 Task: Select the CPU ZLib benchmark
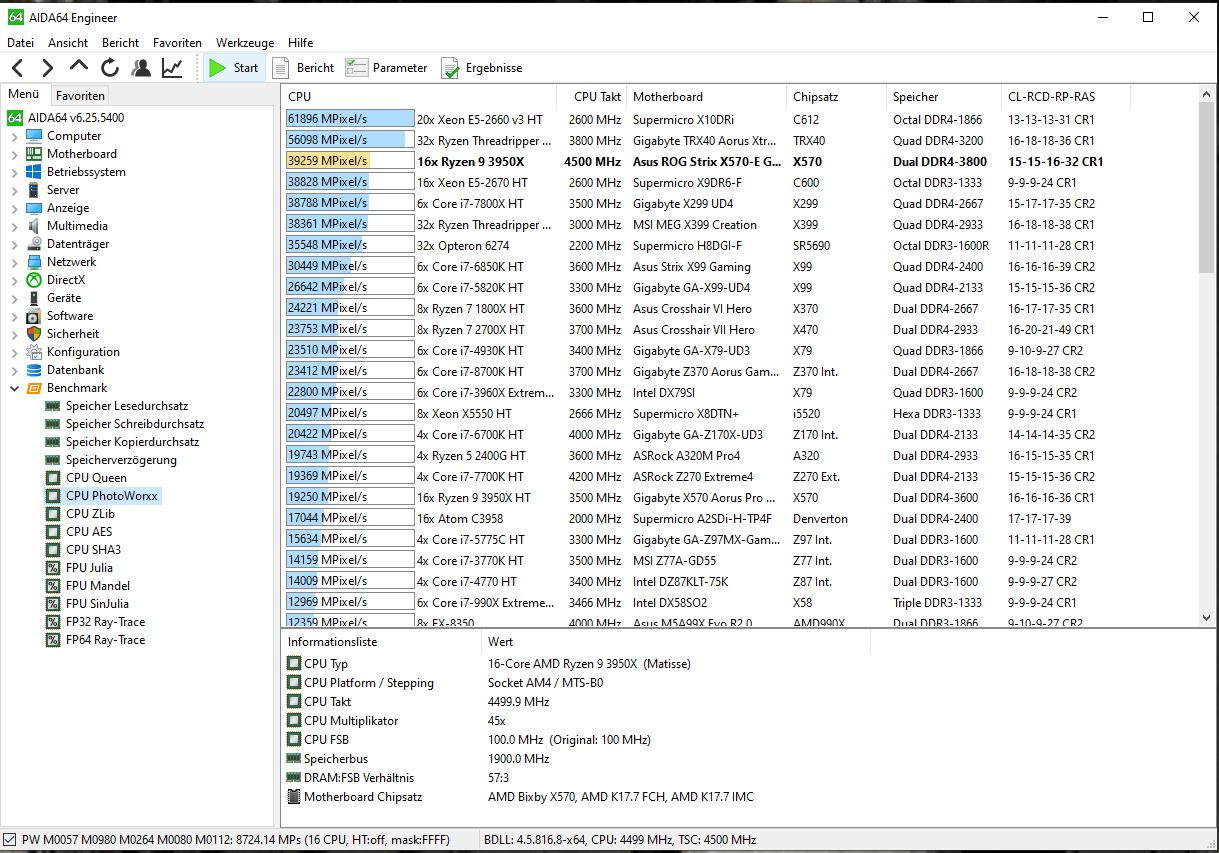coord(90,514)
